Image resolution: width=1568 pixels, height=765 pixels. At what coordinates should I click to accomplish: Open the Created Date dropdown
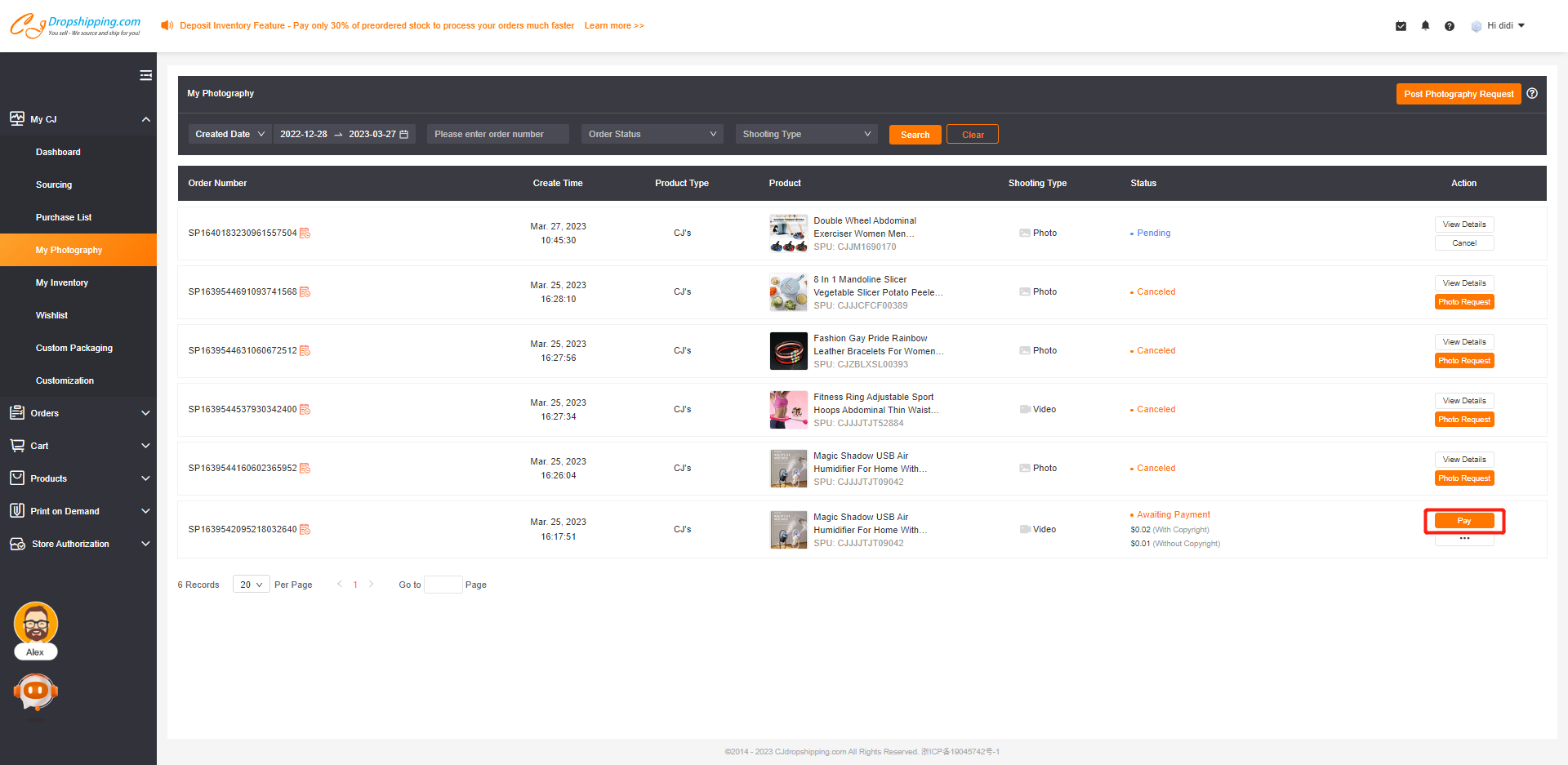(229, 135)
